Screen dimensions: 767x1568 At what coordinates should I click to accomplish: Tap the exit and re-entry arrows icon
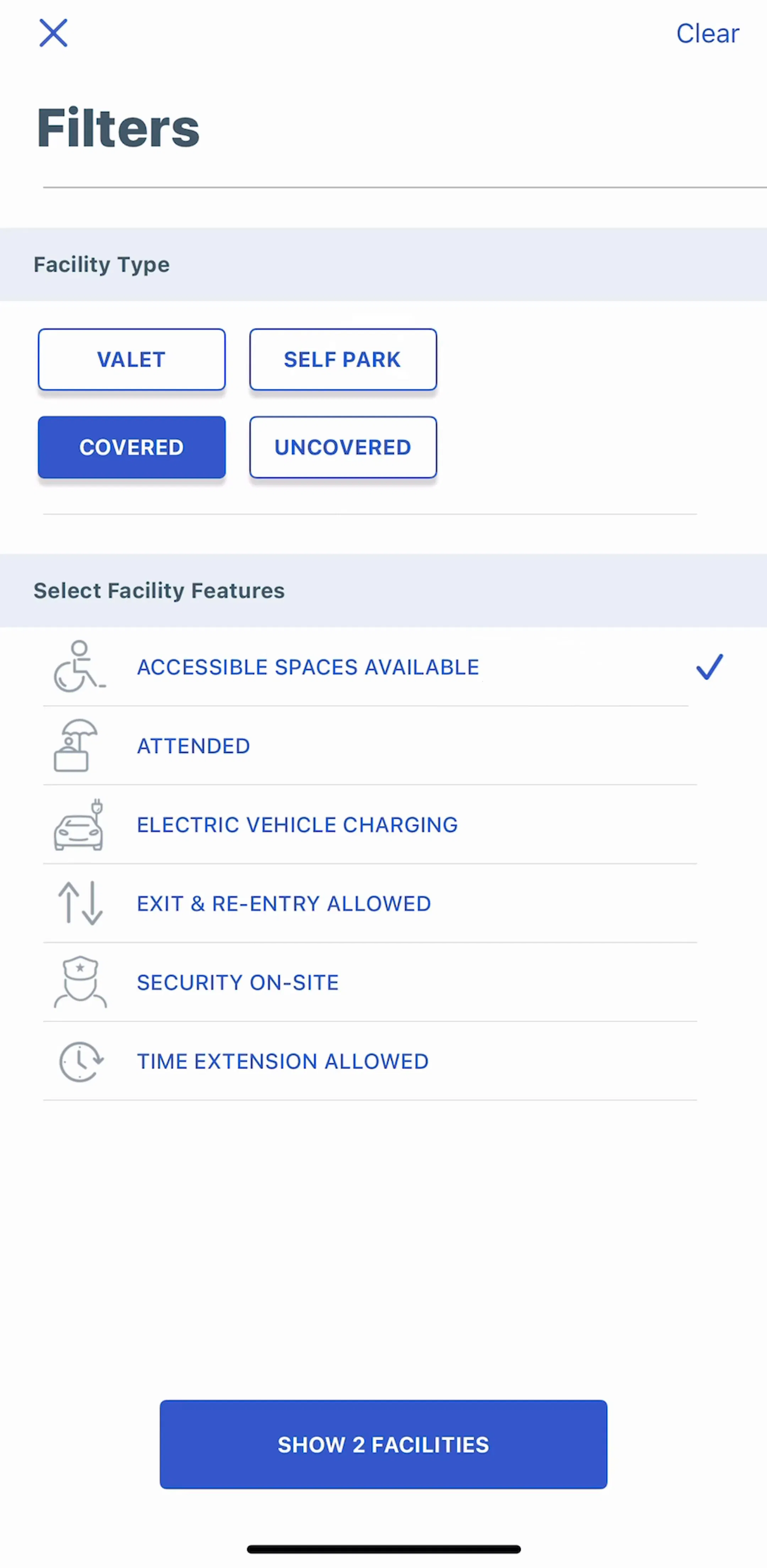tap(80, 903)
